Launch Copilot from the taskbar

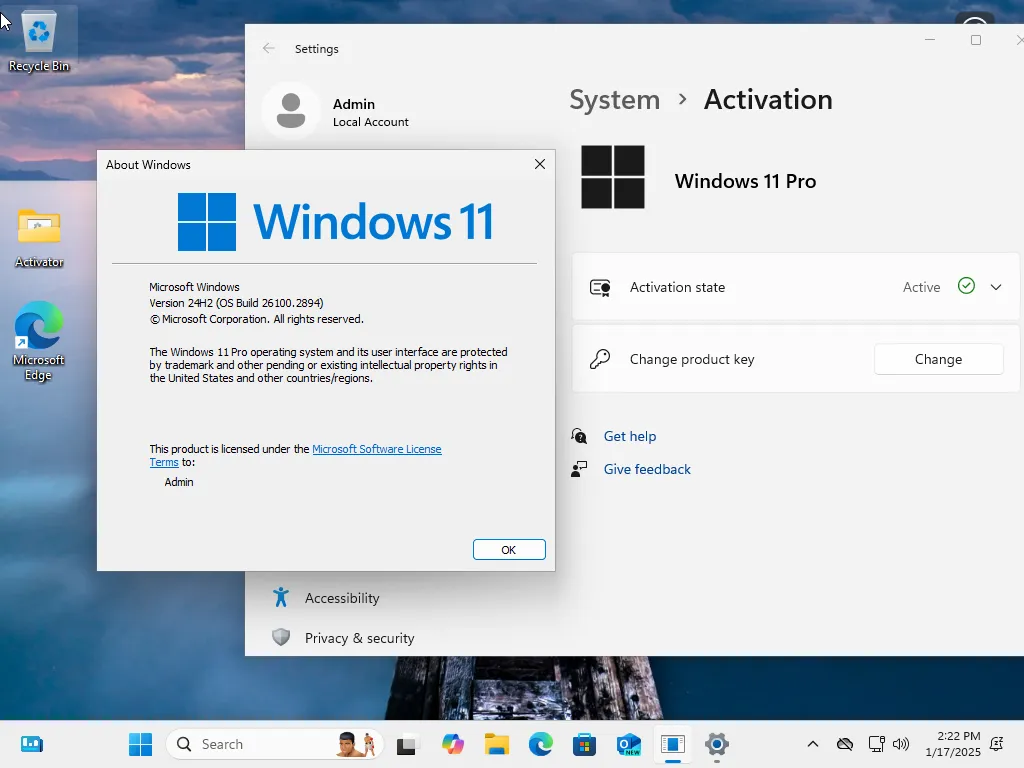[453, 744]
